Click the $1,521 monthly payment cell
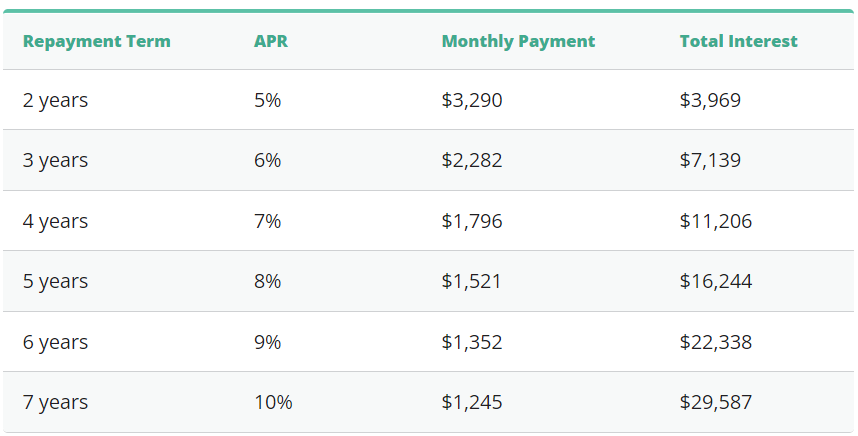The width and height of the screenshot is (858, 436). click(471, 281)
